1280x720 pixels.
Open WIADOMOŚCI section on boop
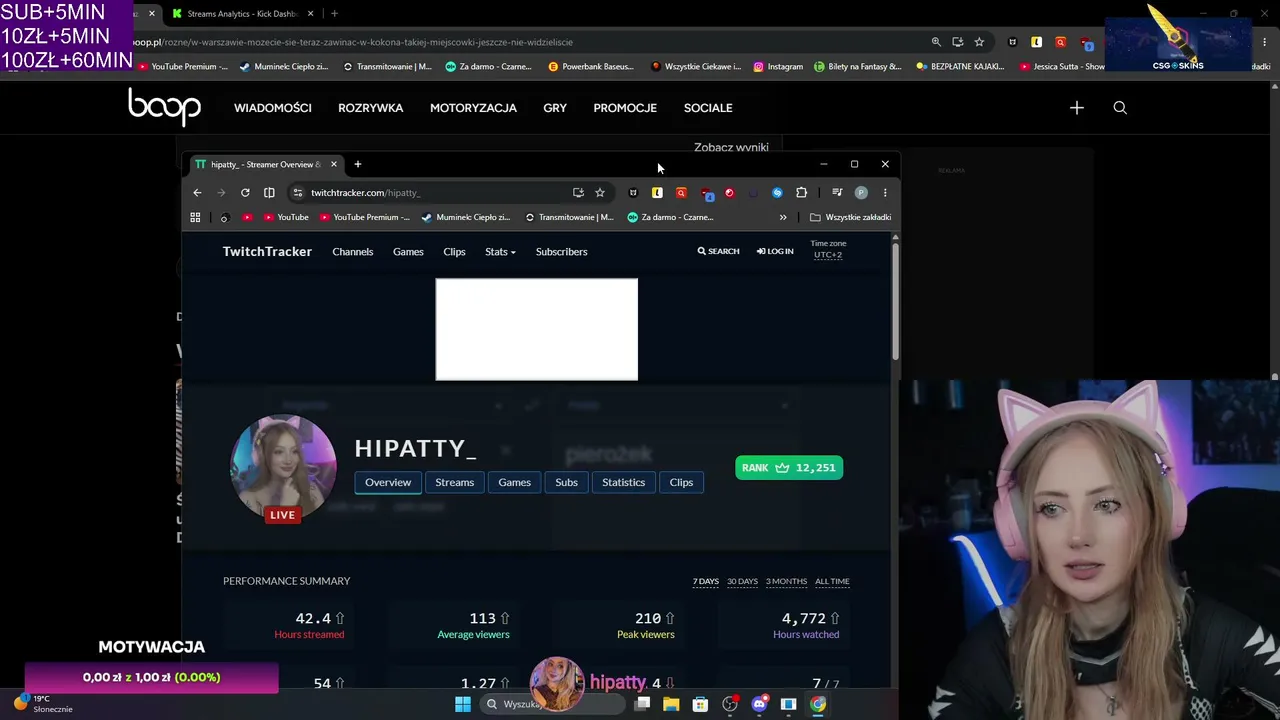point(273,108)
